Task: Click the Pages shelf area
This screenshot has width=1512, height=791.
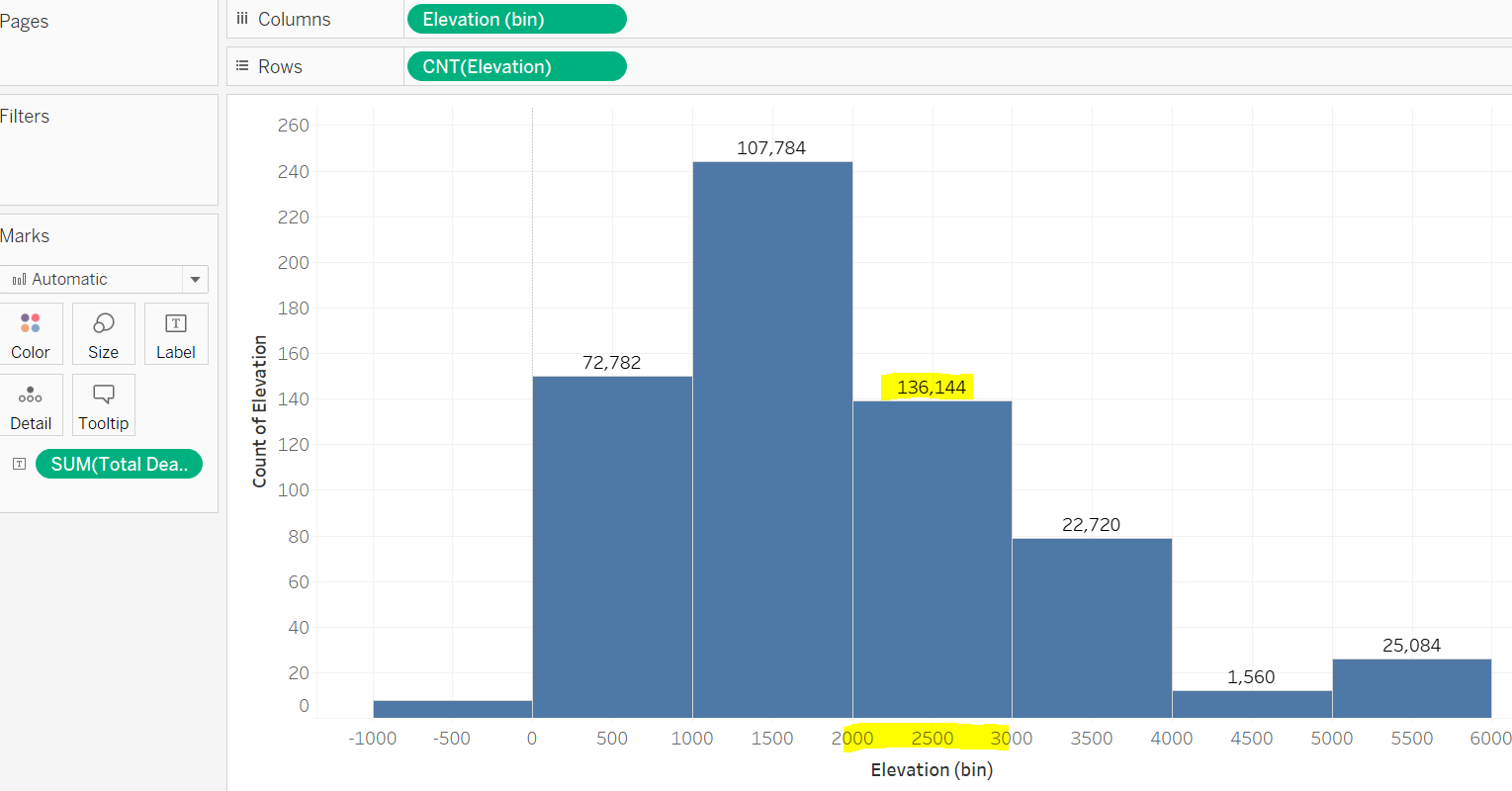Action: click(x=25, y=21)
